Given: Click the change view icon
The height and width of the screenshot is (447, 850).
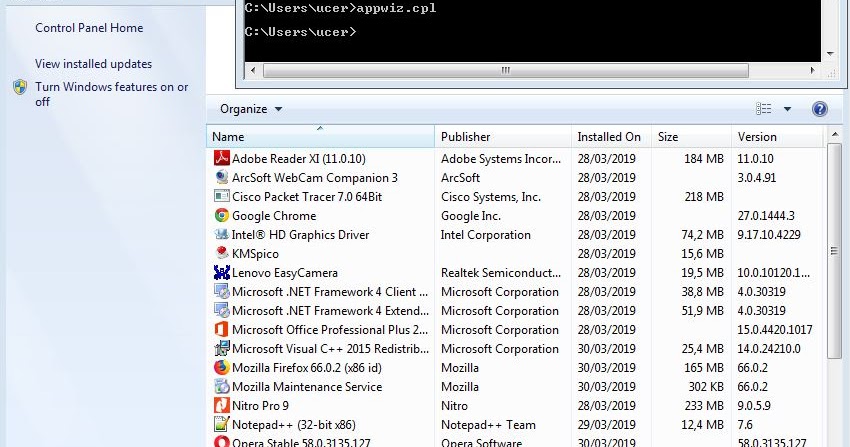Looking at the screenshot, I should click(x=763, y=109).
